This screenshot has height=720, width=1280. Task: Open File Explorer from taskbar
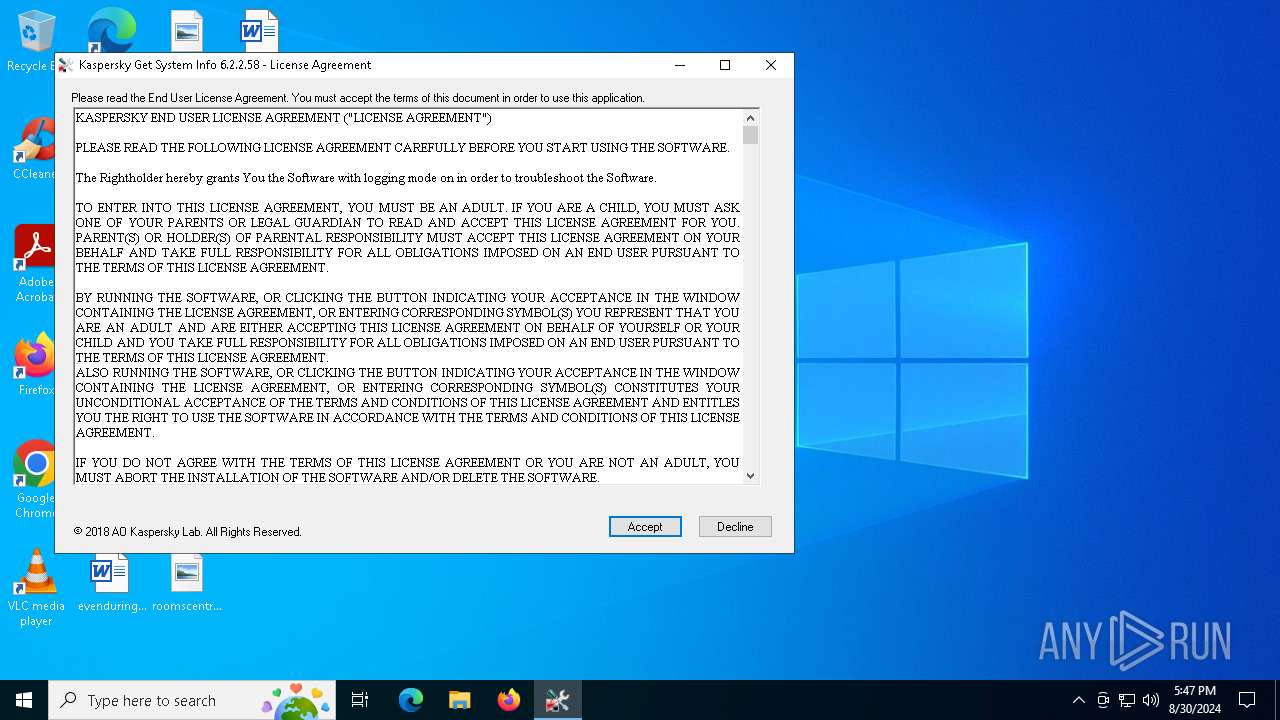coord(460,700)
